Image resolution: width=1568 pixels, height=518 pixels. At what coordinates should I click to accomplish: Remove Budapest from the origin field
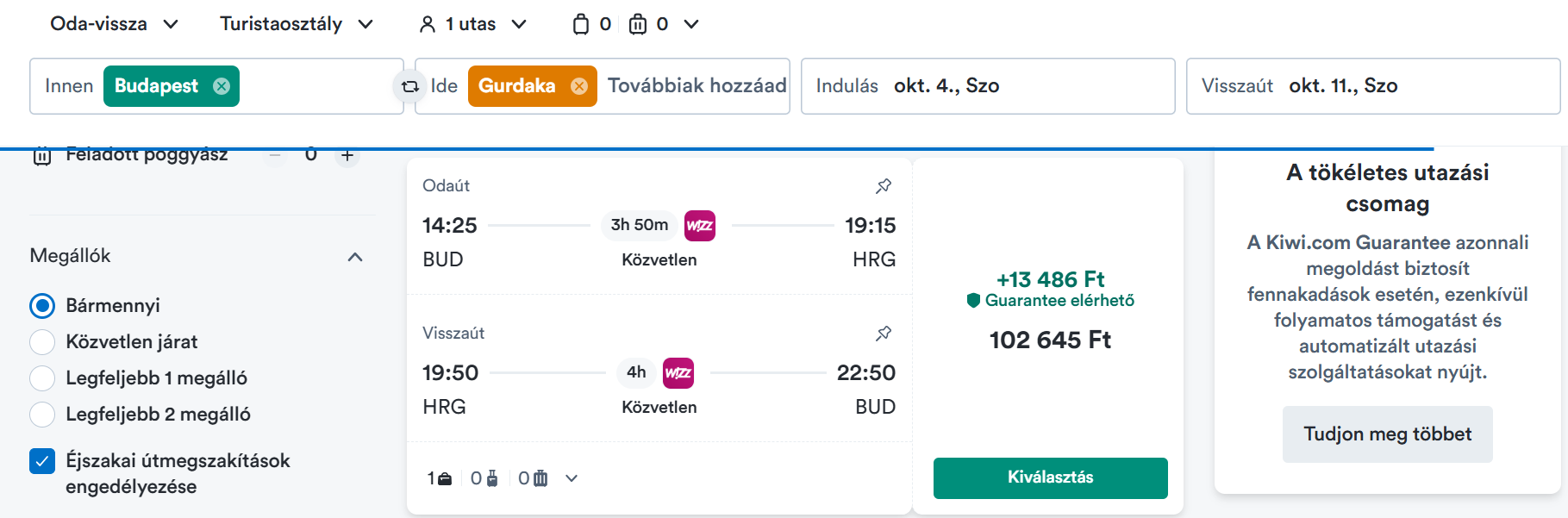pyautogui.click(x=222, y=86)
